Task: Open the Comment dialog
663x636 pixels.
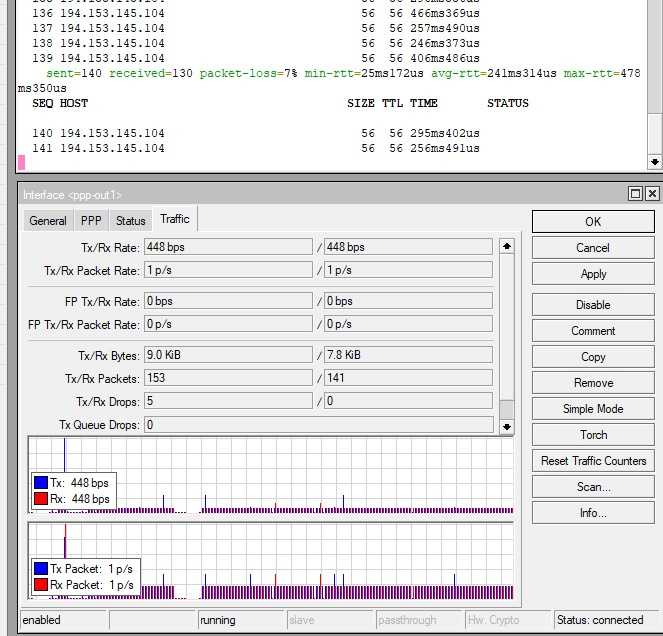Action: point(593,331)
